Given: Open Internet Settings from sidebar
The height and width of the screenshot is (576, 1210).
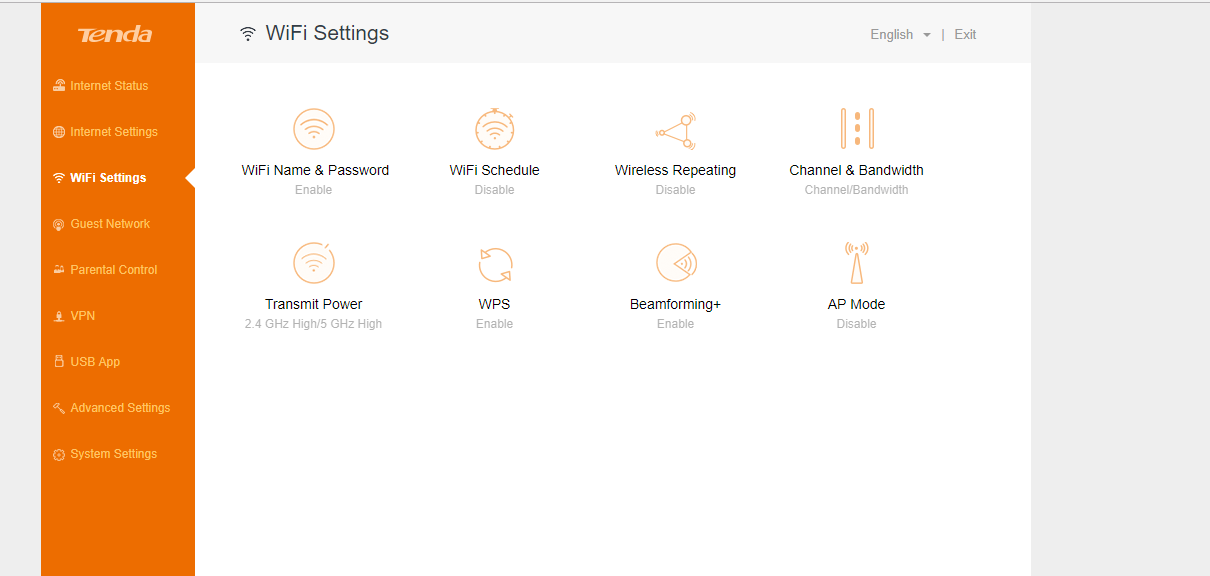Looking at the screenshot, I should point(114,132).
